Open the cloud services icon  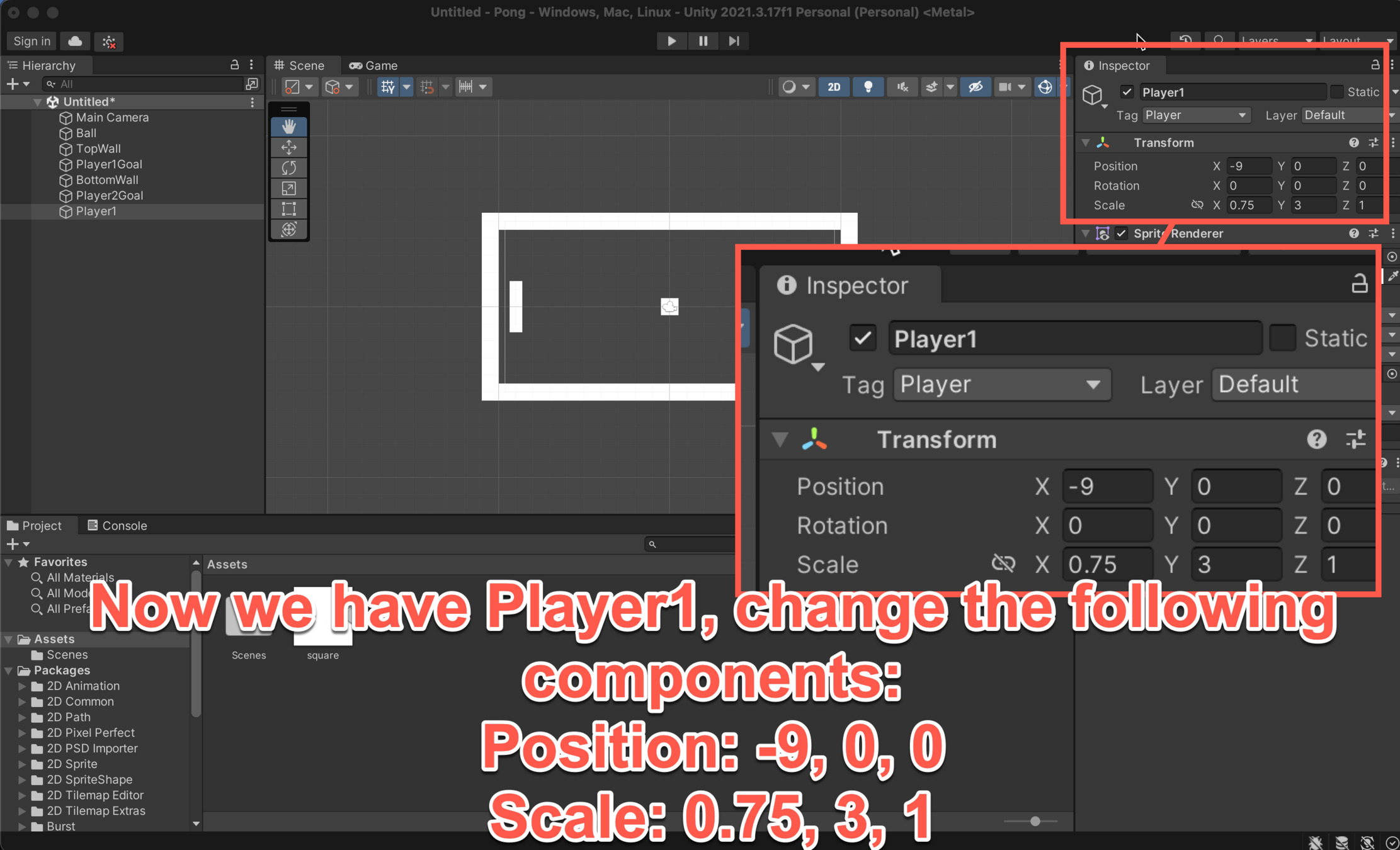point(75,41)
